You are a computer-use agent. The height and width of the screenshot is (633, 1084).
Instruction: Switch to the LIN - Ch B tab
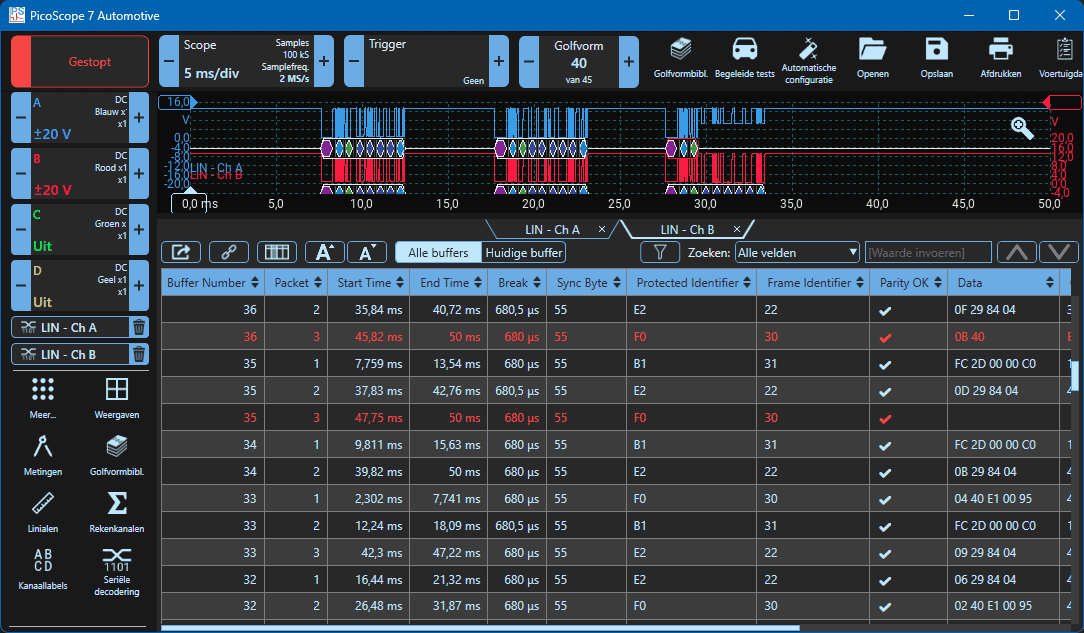point(687,230)
